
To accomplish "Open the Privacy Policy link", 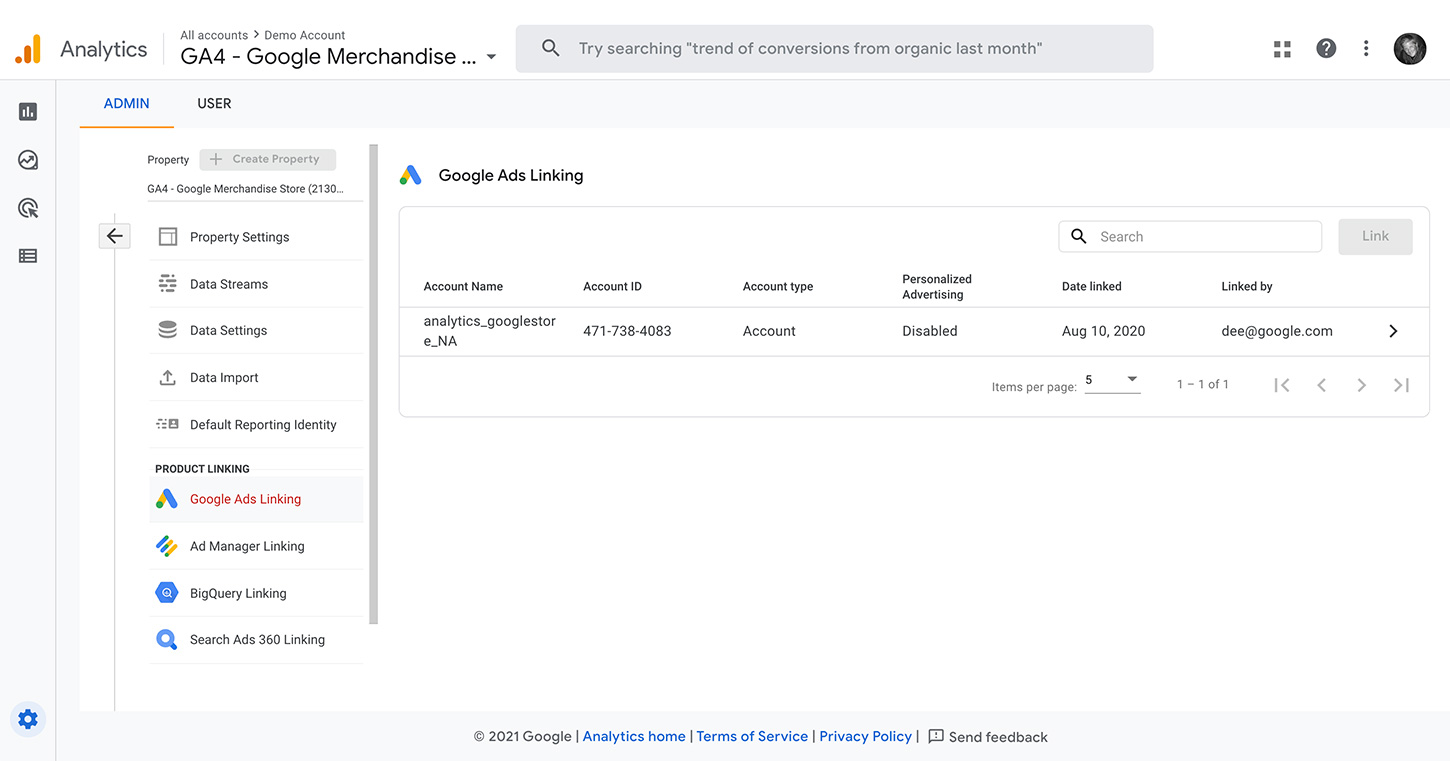I will (866, 736).
